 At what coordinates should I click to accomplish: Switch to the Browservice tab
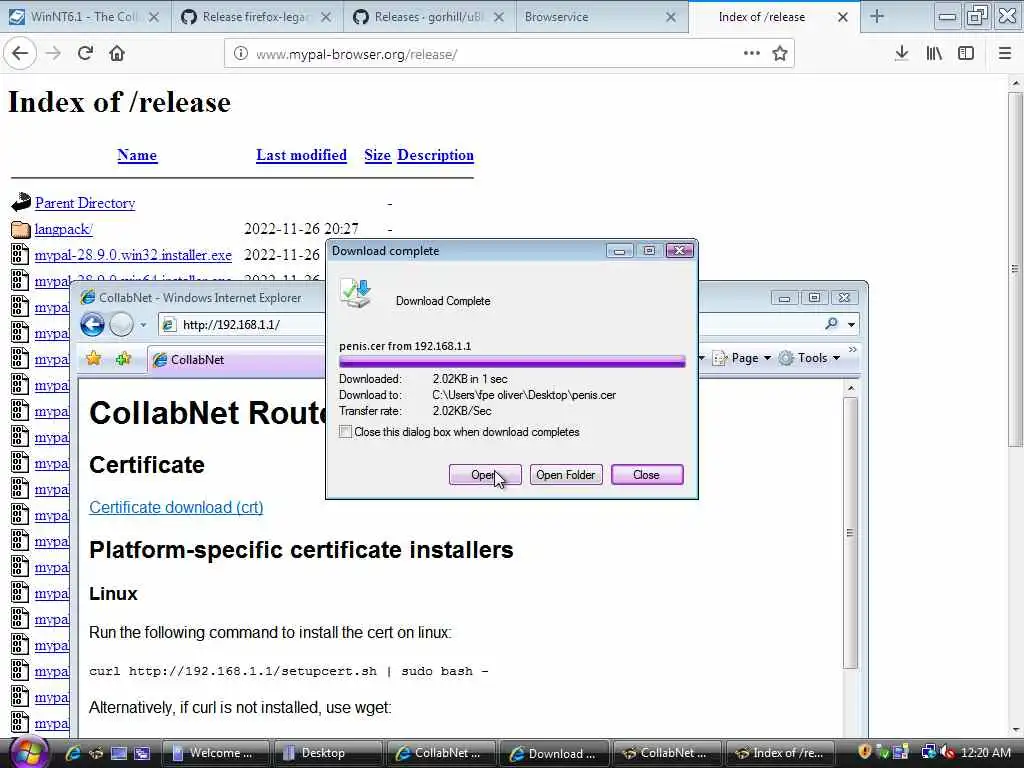click(601, 17)
